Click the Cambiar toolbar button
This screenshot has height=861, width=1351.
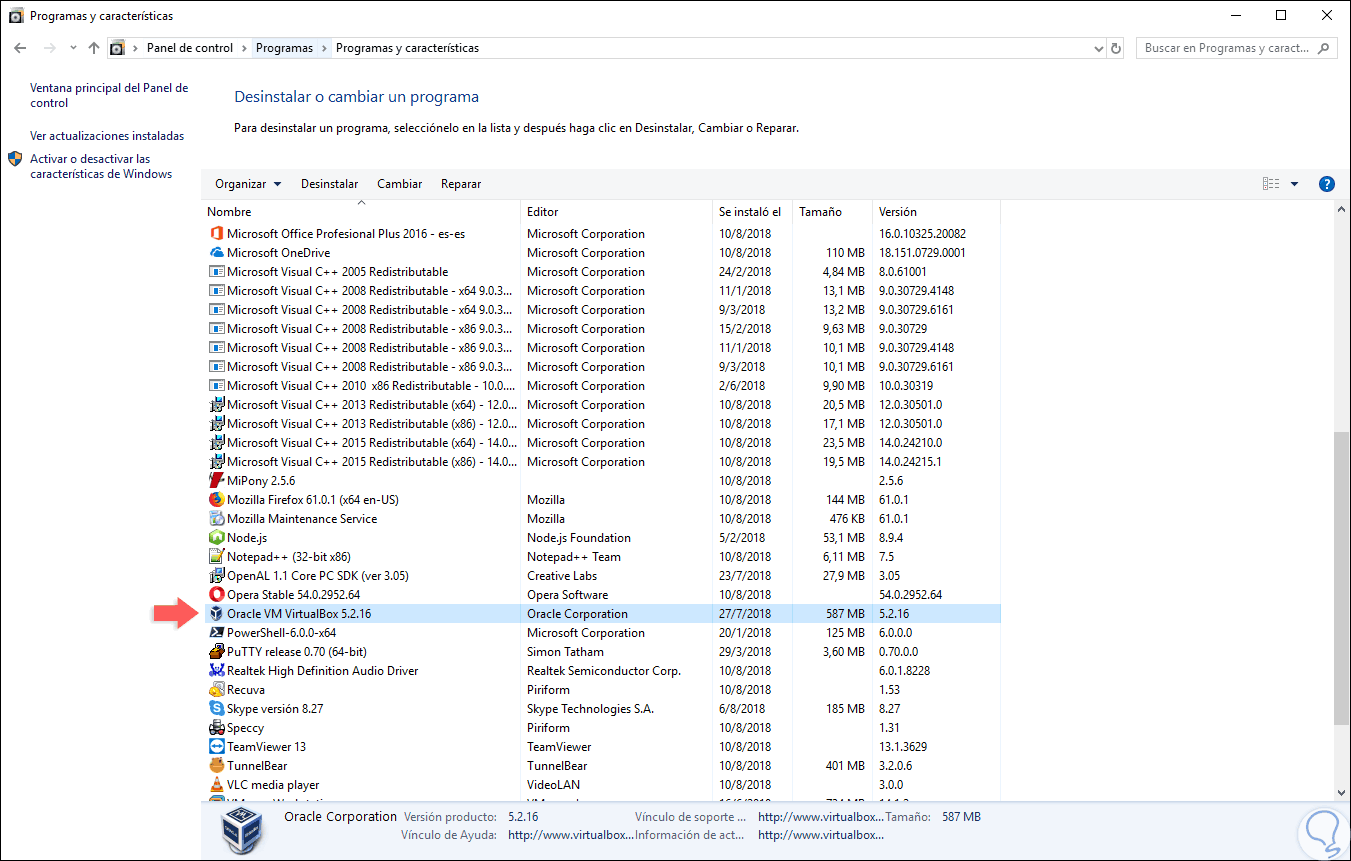click(400, 184)
